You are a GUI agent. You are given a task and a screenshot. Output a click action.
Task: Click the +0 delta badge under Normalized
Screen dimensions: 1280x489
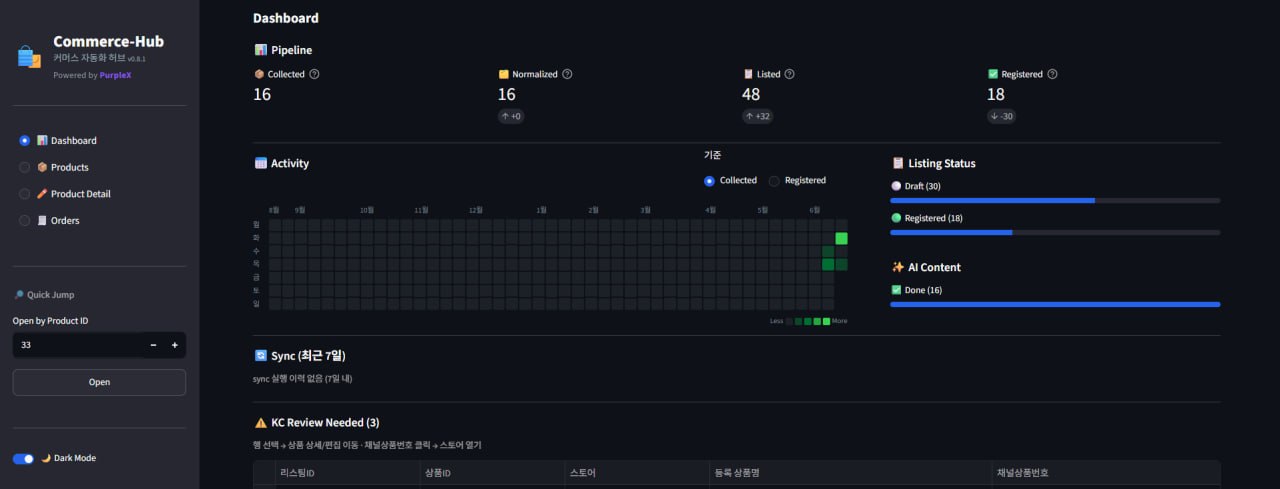pos(512,116)
